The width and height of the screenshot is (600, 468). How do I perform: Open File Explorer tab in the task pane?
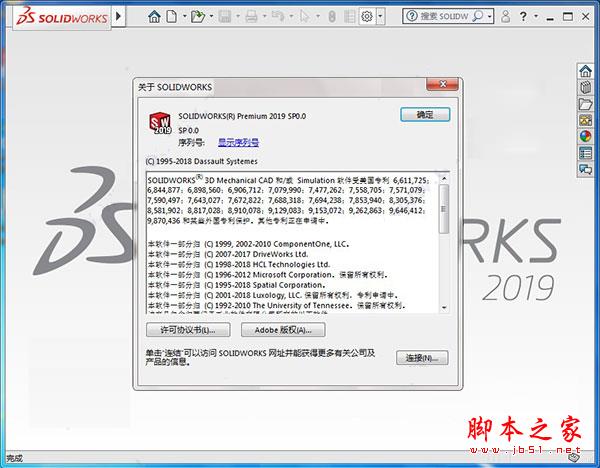point(585,104)
